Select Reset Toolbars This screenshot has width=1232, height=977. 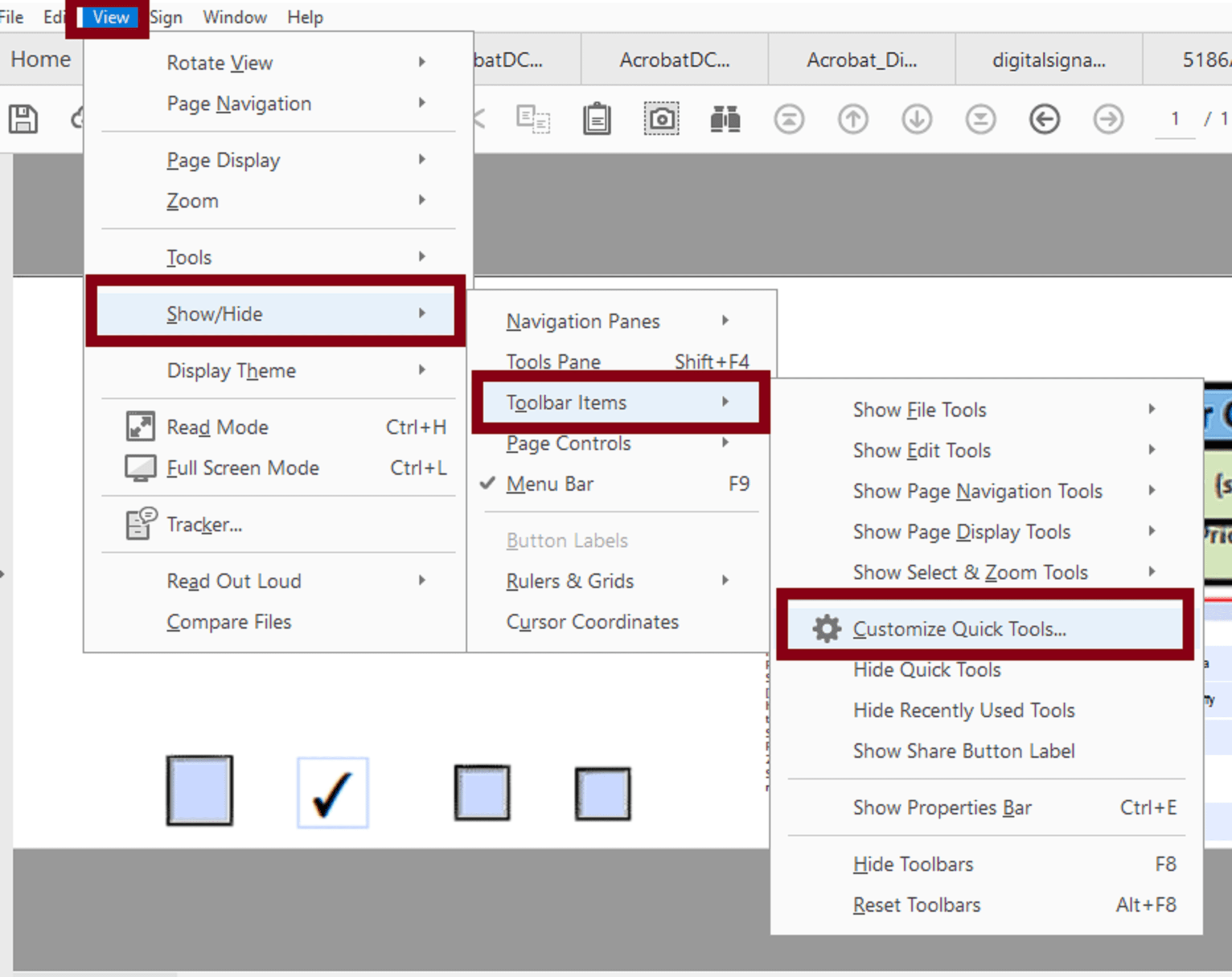pyautogui.click(x=917, y=904)
